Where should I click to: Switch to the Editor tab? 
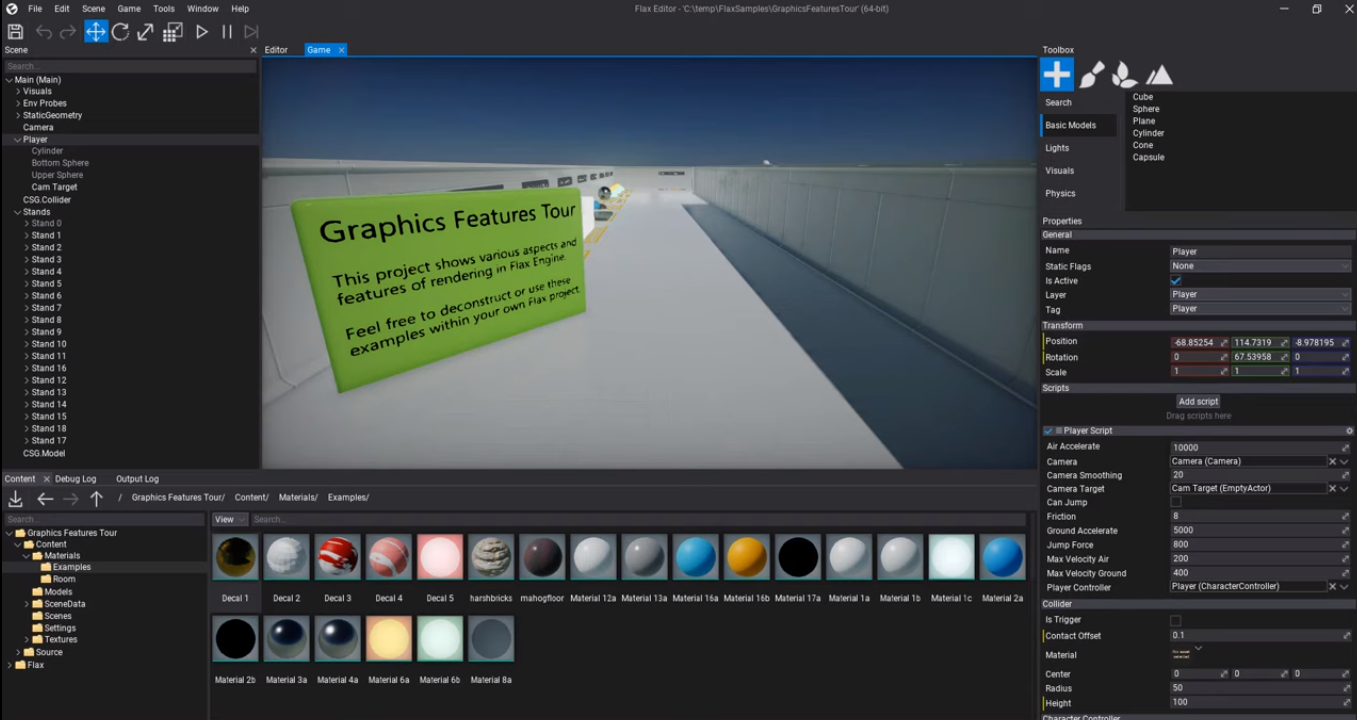(276, 49)
